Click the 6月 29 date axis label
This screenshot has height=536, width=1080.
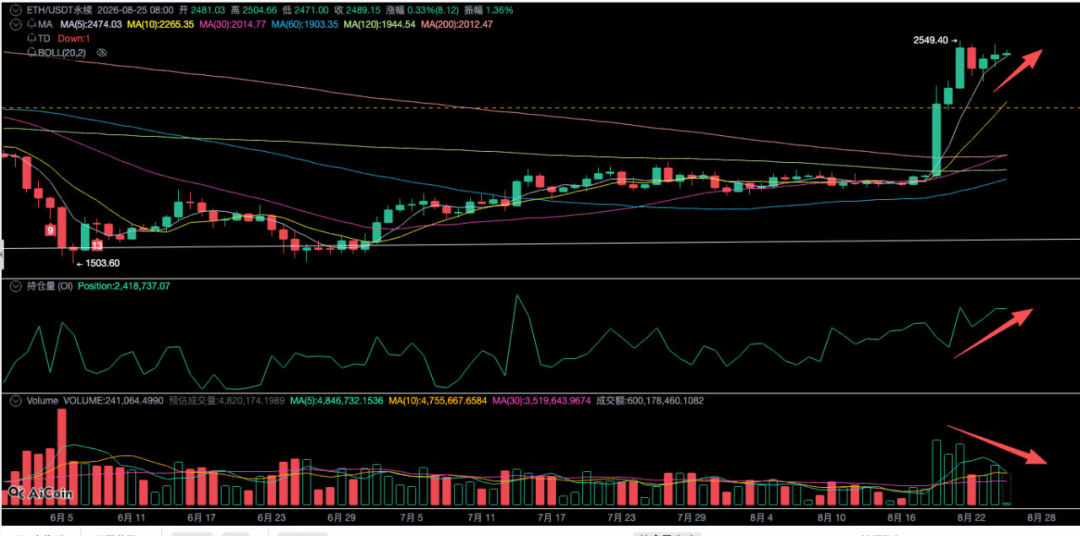342,516
